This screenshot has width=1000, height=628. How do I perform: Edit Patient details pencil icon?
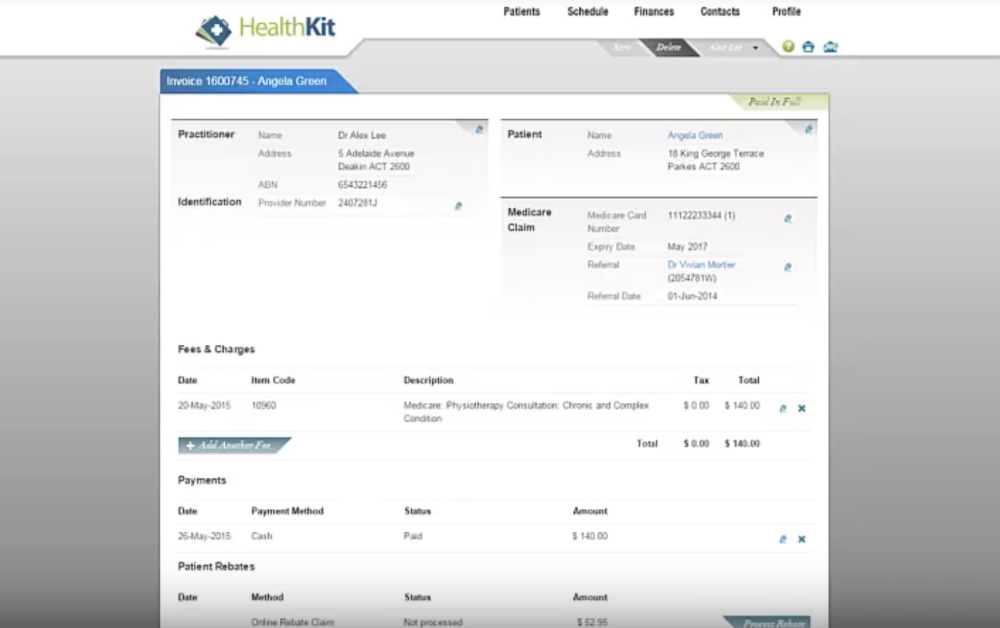(x=809, y=129)
